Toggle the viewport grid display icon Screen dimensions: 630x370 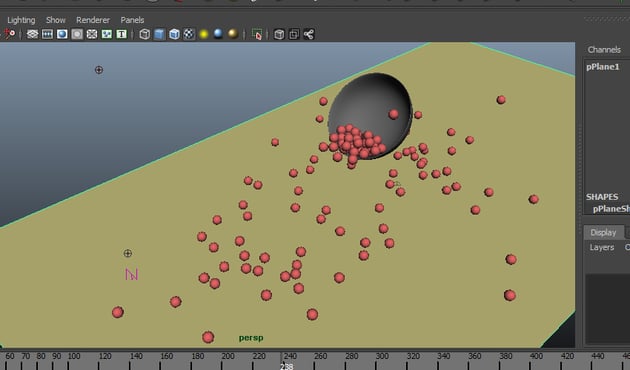point(32,34)
